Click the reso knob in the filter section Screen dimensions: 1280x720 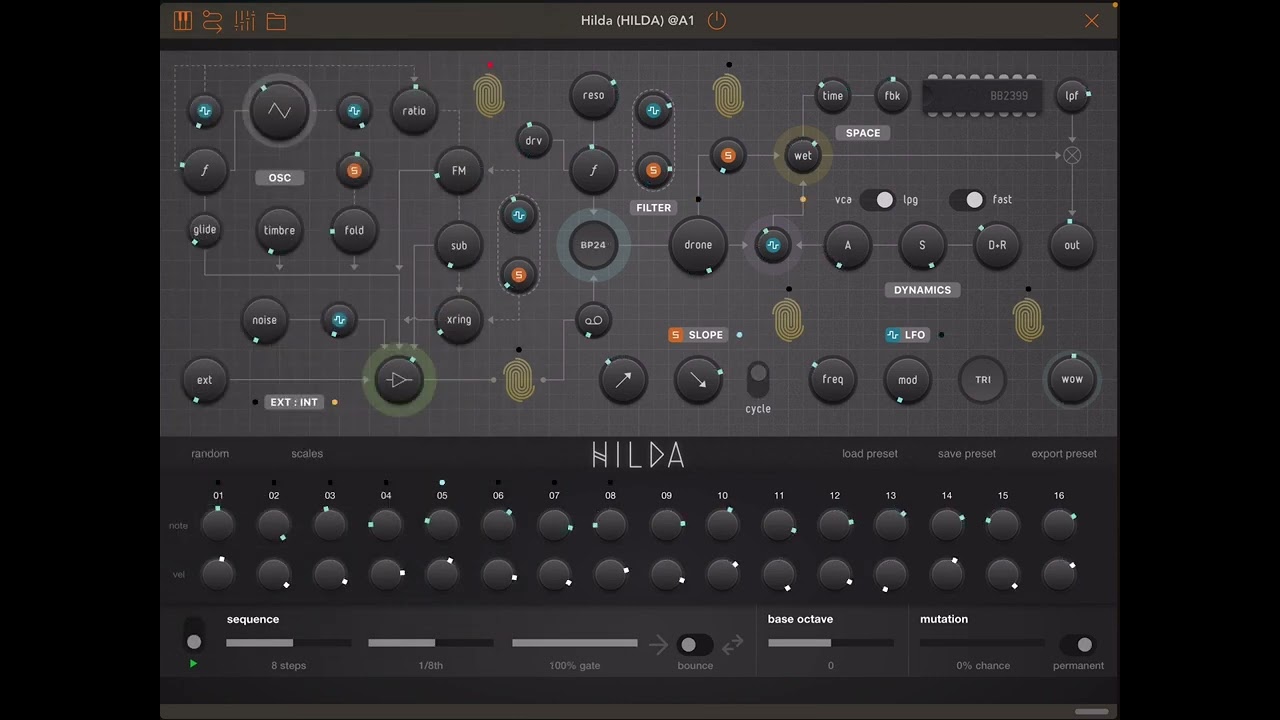click(x=593, y=96)
